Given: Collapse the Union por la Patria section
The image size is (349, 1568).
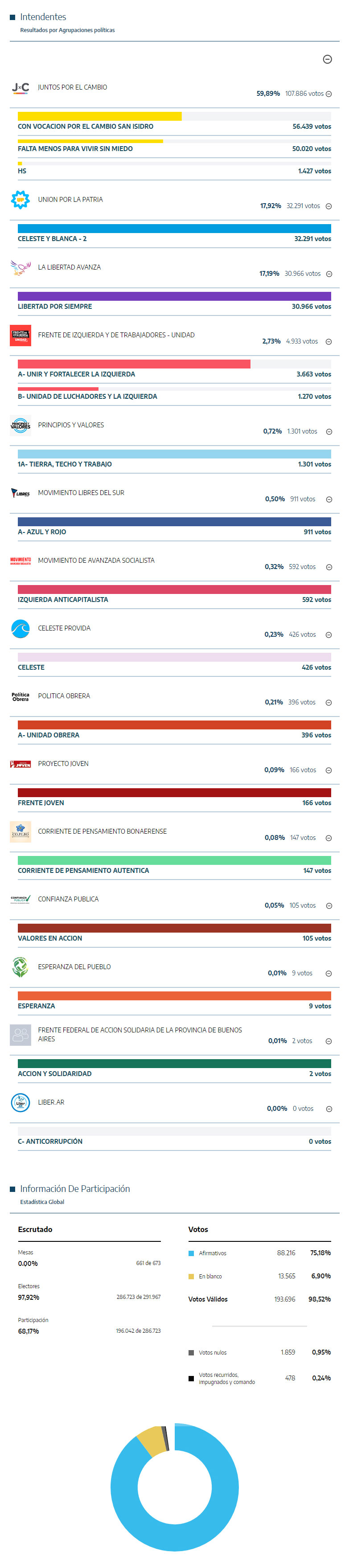Looking at the screenshot, I should tap(329, 206).
